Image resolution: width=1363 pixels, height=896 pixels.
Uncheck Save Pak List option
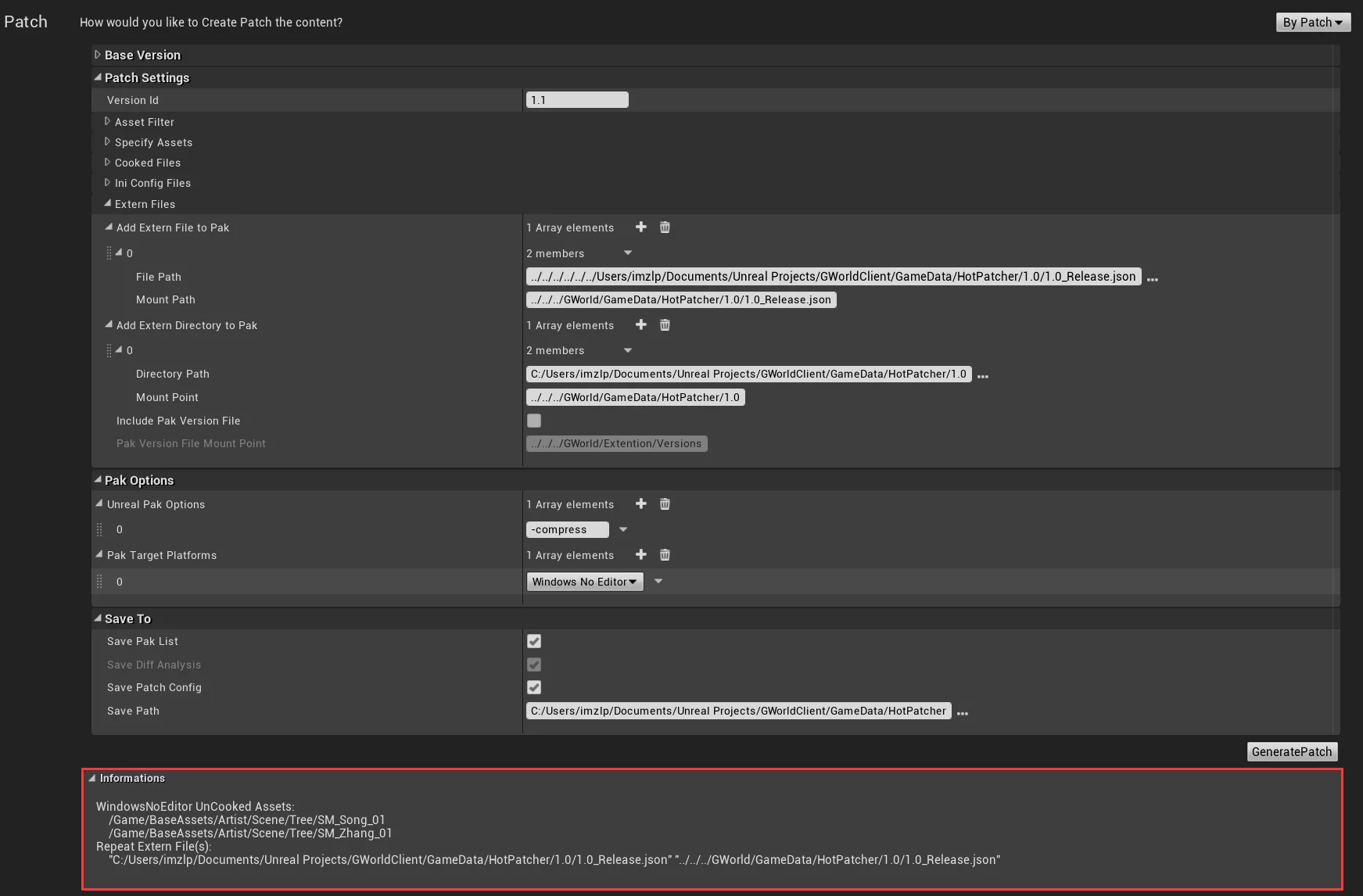click(534, 641)
